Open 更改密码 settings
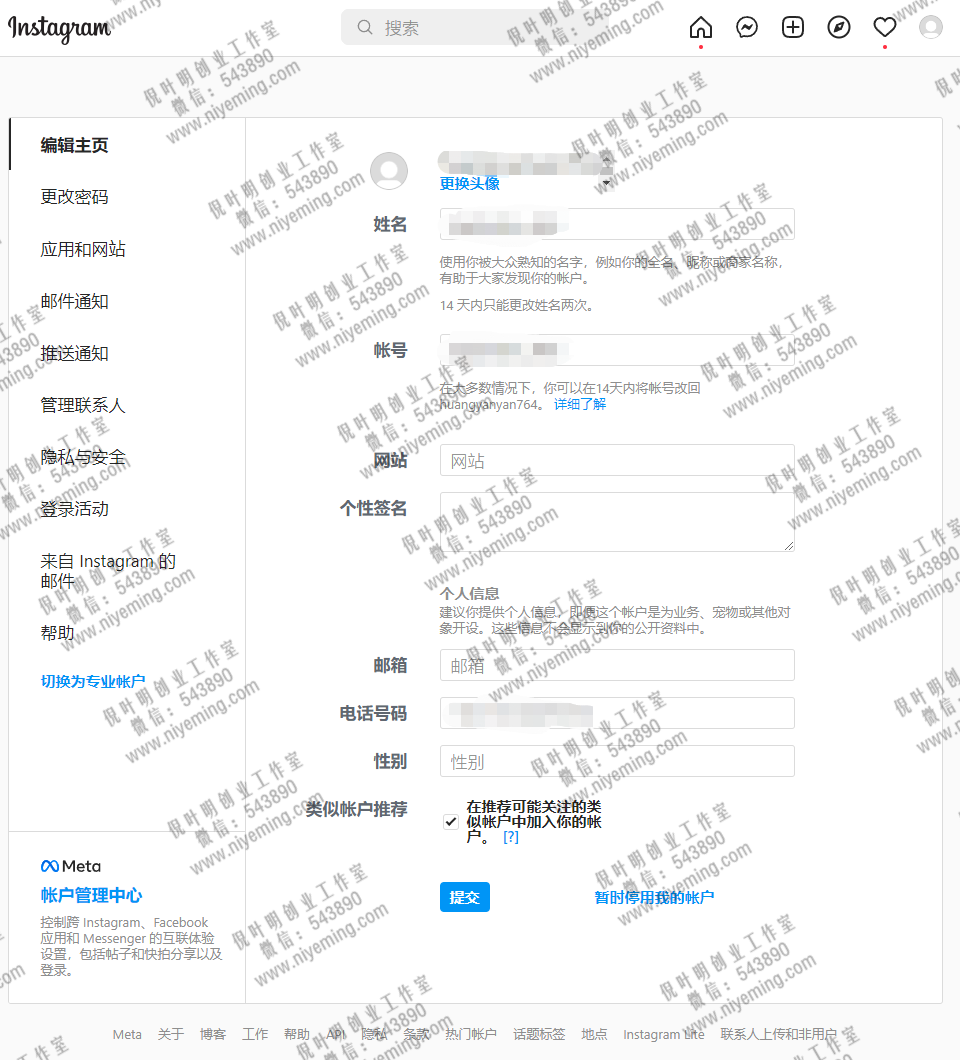The image size is (960, 1060). click(x=74, y=197)
